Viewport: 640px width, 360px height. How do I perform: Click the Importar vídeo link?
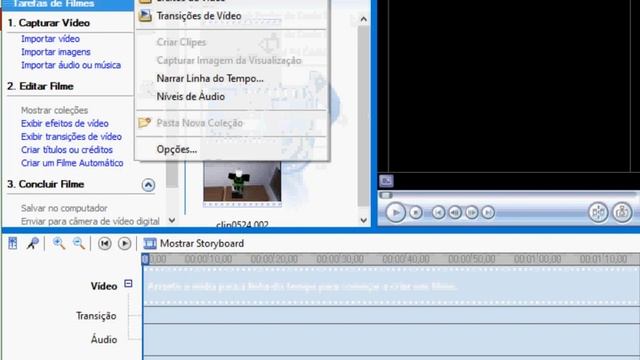50,39
